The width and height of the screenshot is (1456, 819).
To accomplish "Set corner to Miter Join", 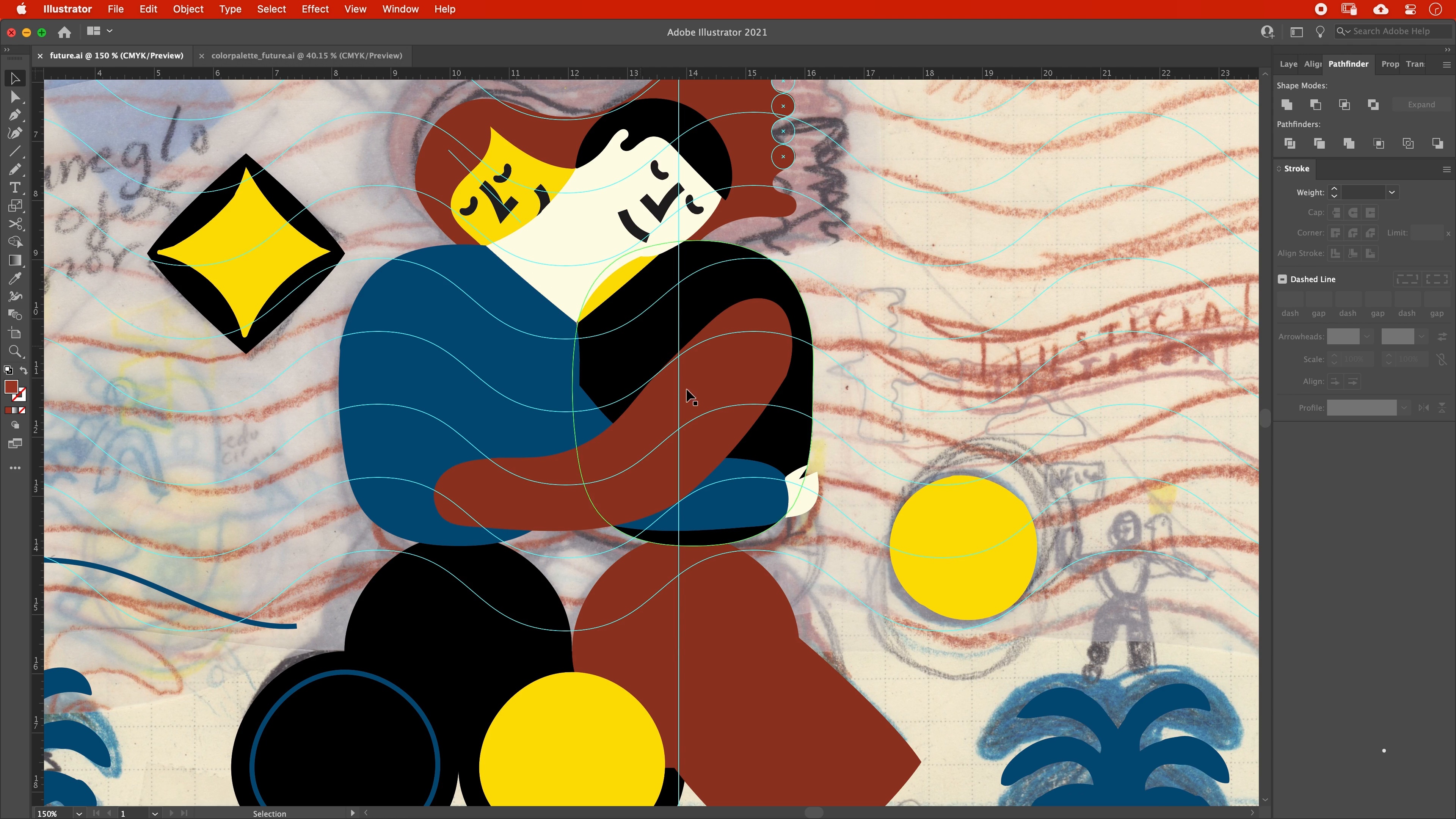I will (x=1336, y=233).
